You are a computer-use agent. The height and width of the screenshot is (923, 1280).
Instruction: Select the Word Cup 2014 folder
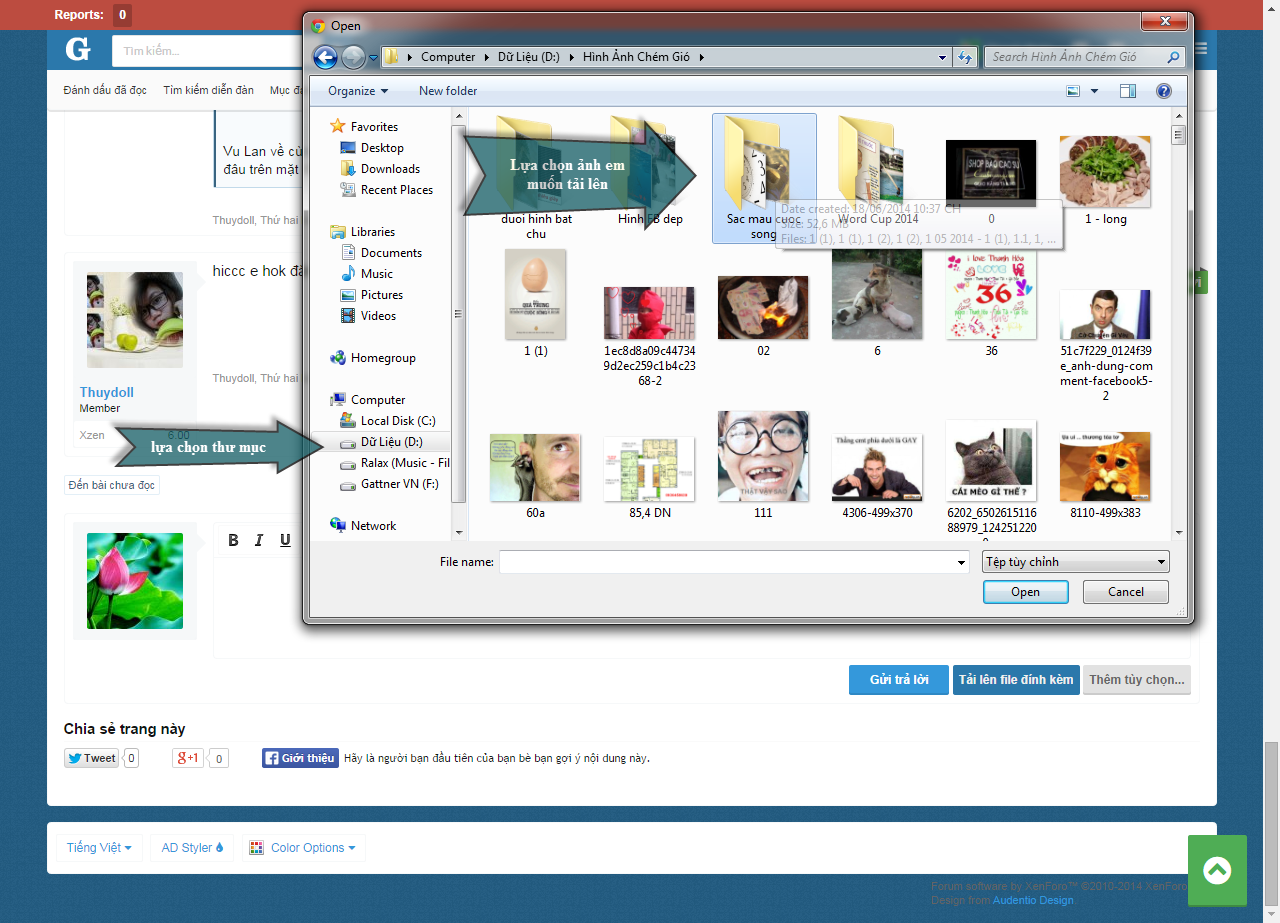tap(878, 170)
